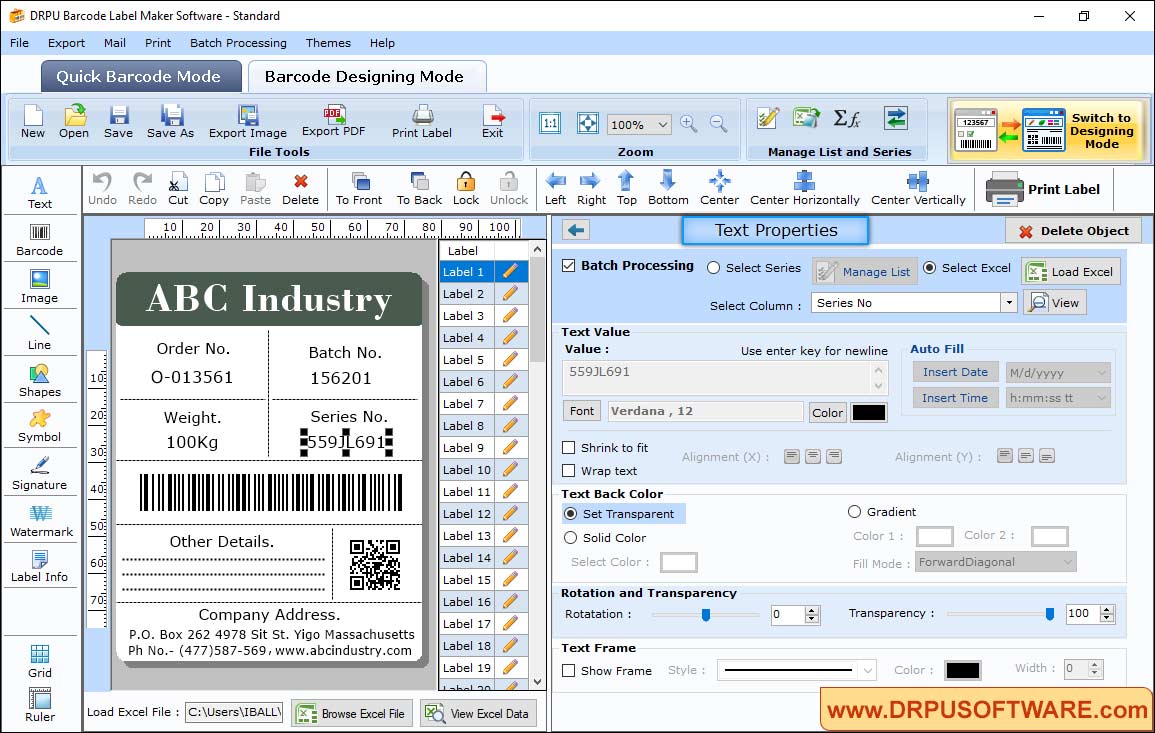1155x733 pixels.
Task: Open Label Info in sidebar
Action: 40,567
